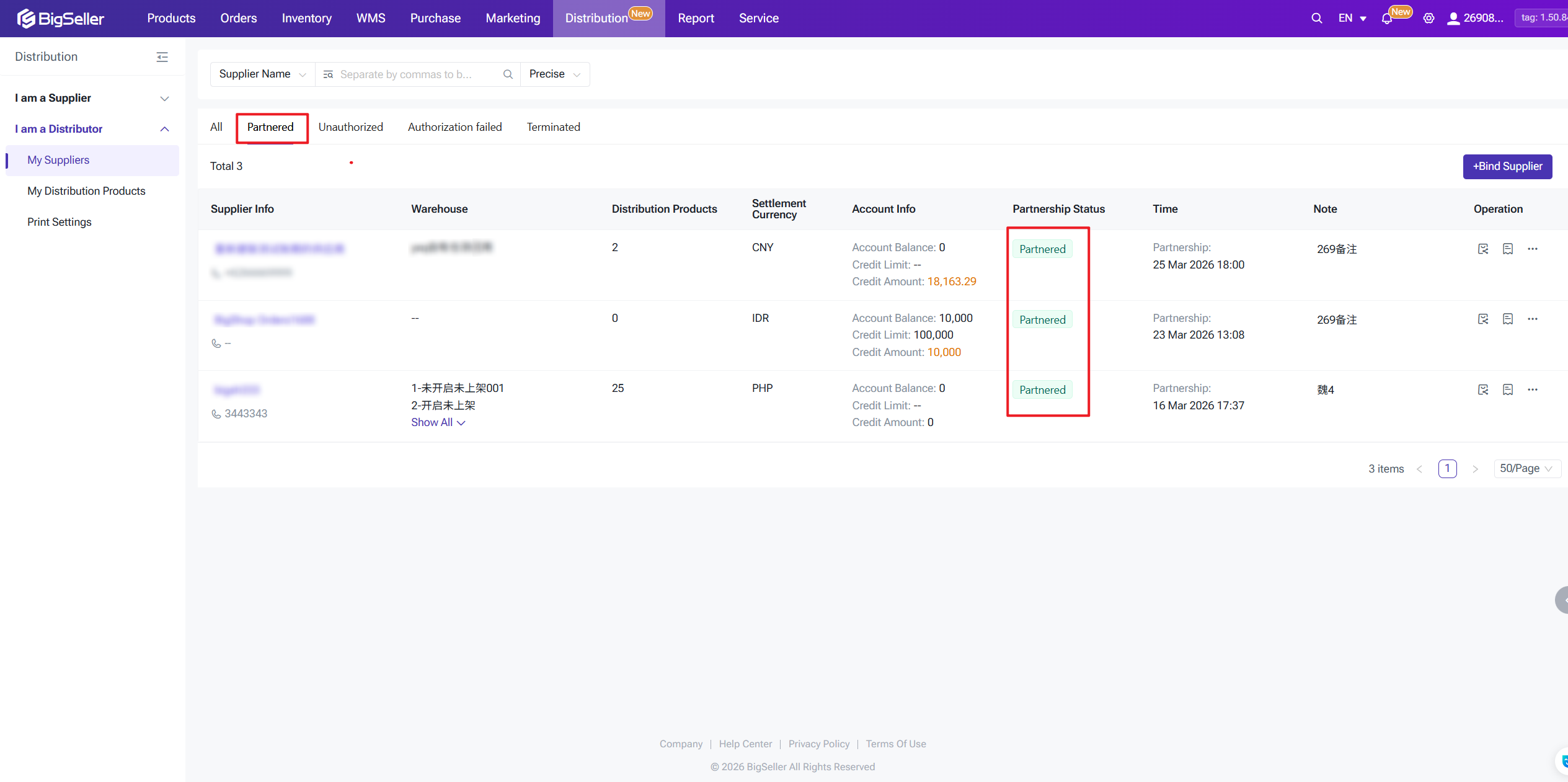1568x782 pixels.
Task: Switch to the Terminated tab
Action: pos(553,127)
